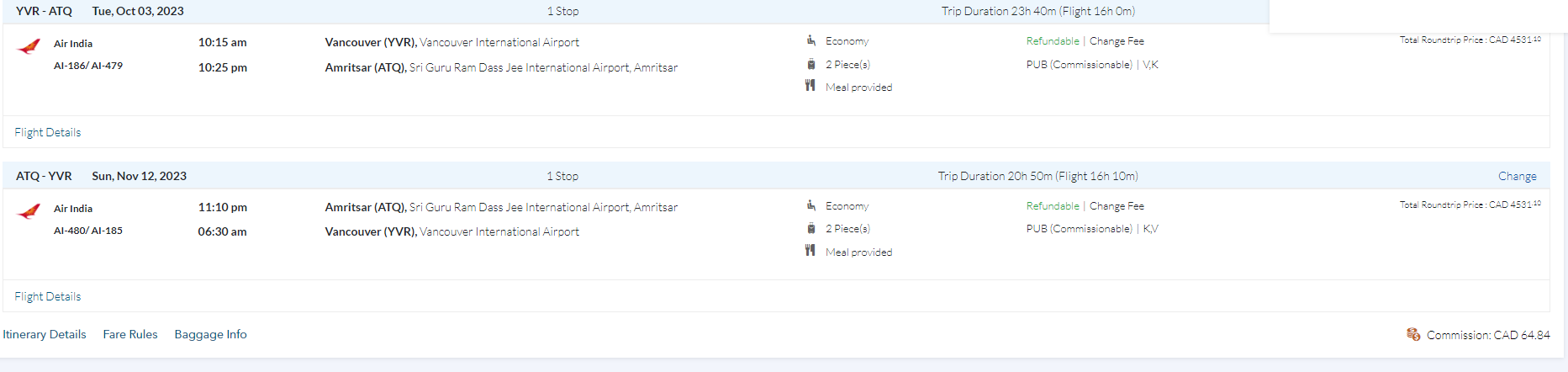The image size is (1568, 372).
Task: Click the Air India logo on outbound flight
Action: pyautogui.click(x=29, y=47)
